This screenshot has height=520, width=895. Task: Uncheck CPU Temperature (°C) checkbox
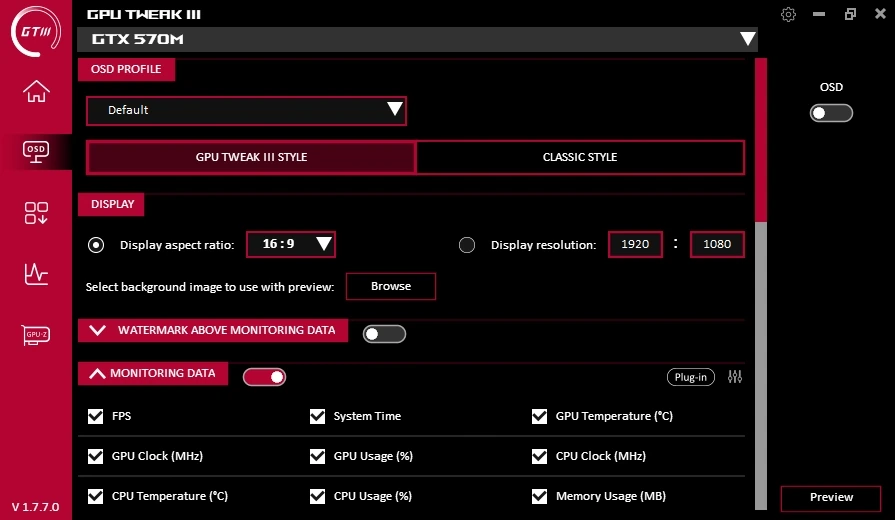95,496
